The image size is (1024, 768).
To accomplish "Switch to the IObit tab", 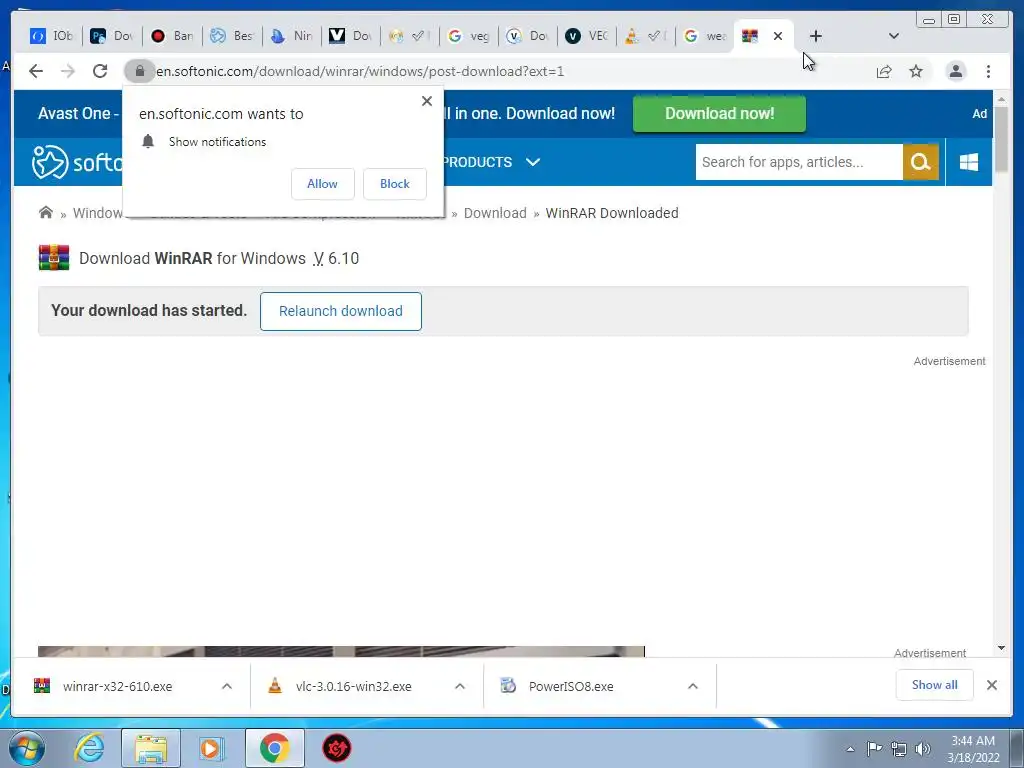I will (52, 36).
